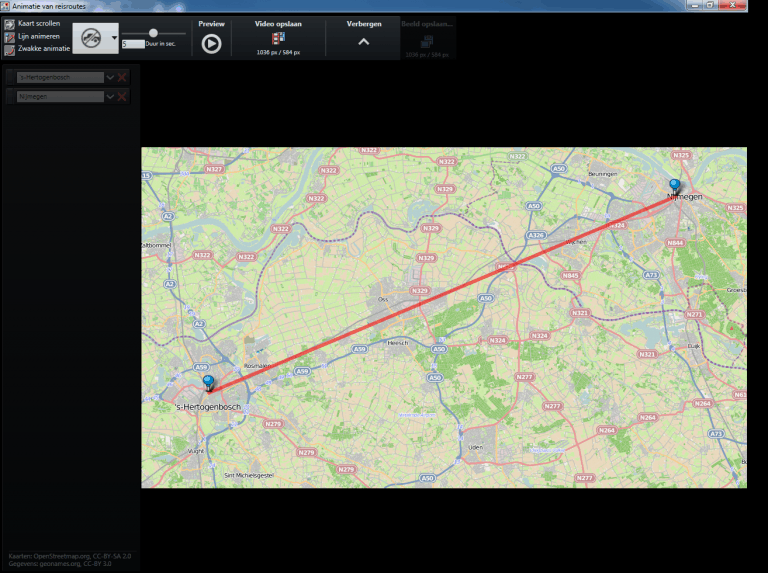Click the Sint Michielsgestel map label

pos(249,475)
